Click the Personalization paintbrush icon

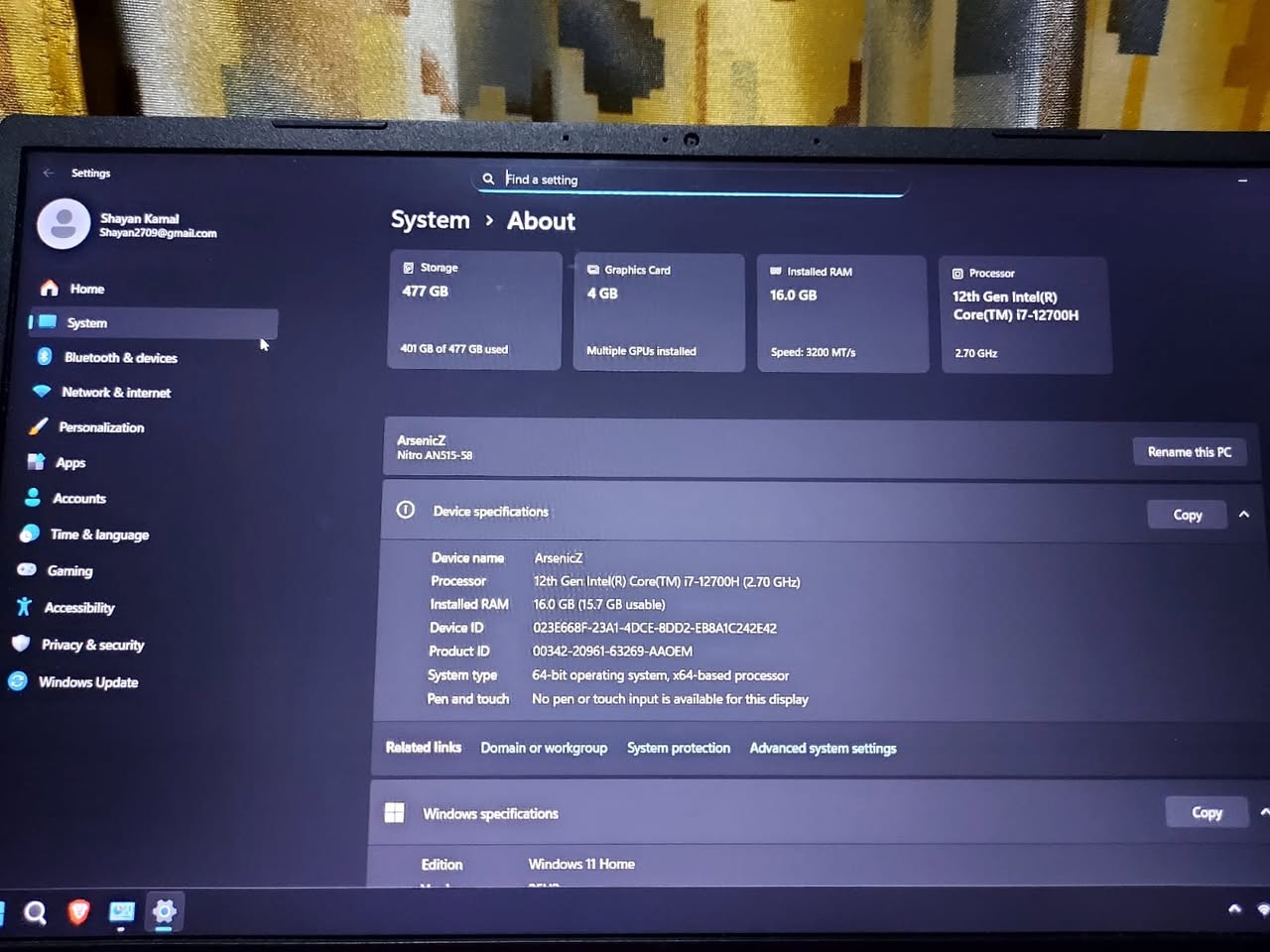[39, 426]
